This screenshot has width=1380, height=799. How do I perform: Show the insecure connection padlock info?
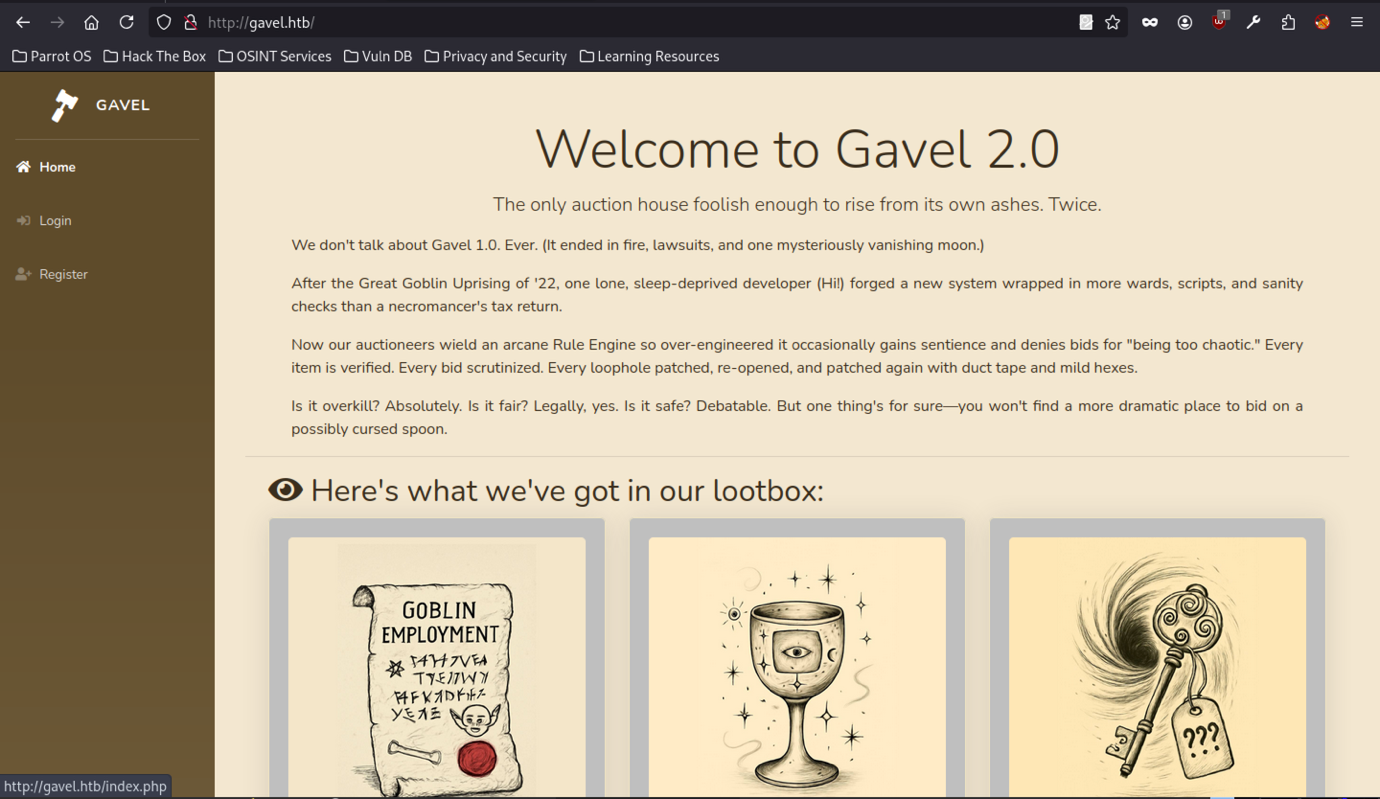[x=190, y=22]
